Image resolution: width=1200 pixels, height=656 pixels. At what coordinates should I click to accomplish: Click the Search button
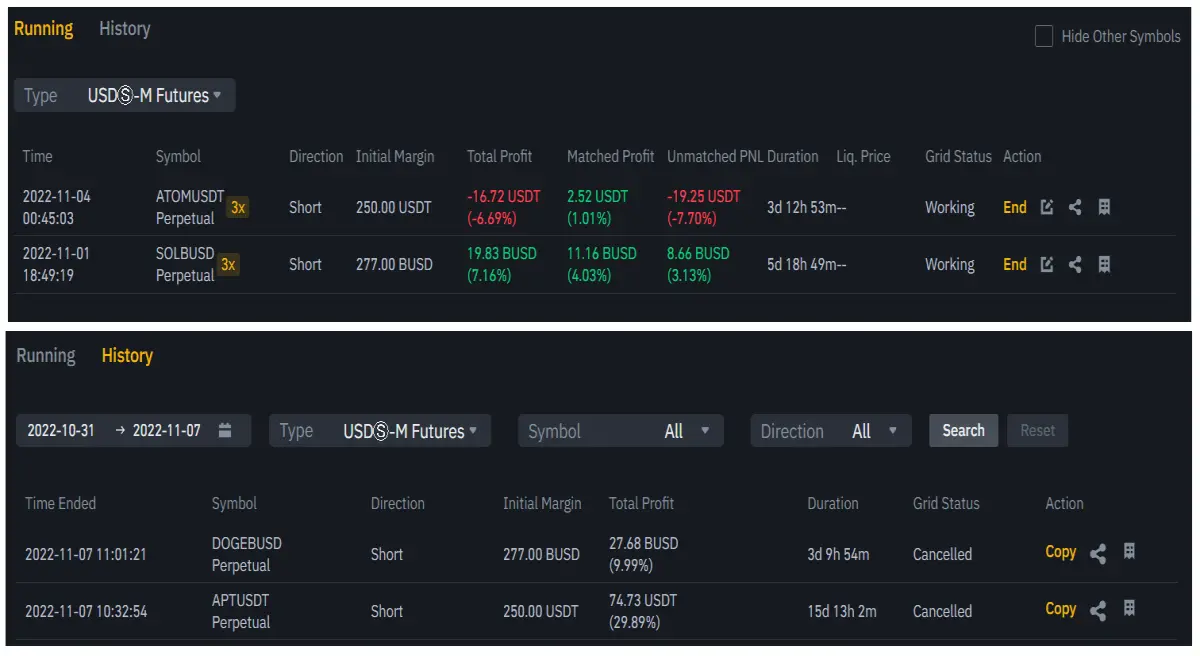964,430
